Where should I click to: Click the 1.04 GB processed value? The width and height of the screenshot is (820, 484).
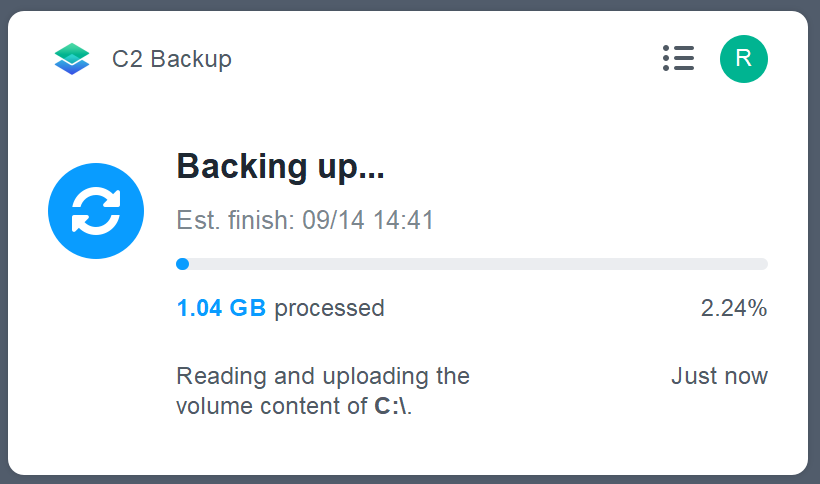pyautogui.click(x=221, y=308)
